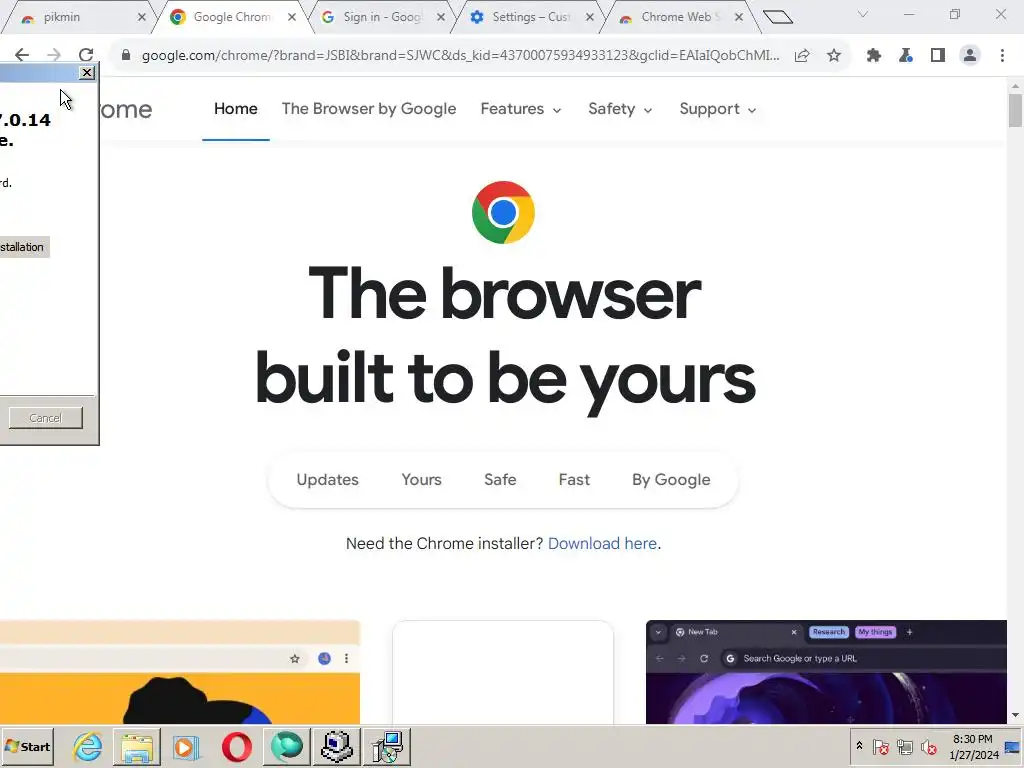Bookmark this tab with the star icon

[834, 56]
